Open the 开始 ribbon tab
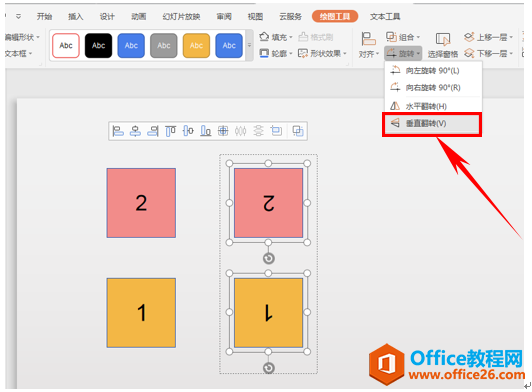This screenshot has height=392, width=532. (44, 16)
